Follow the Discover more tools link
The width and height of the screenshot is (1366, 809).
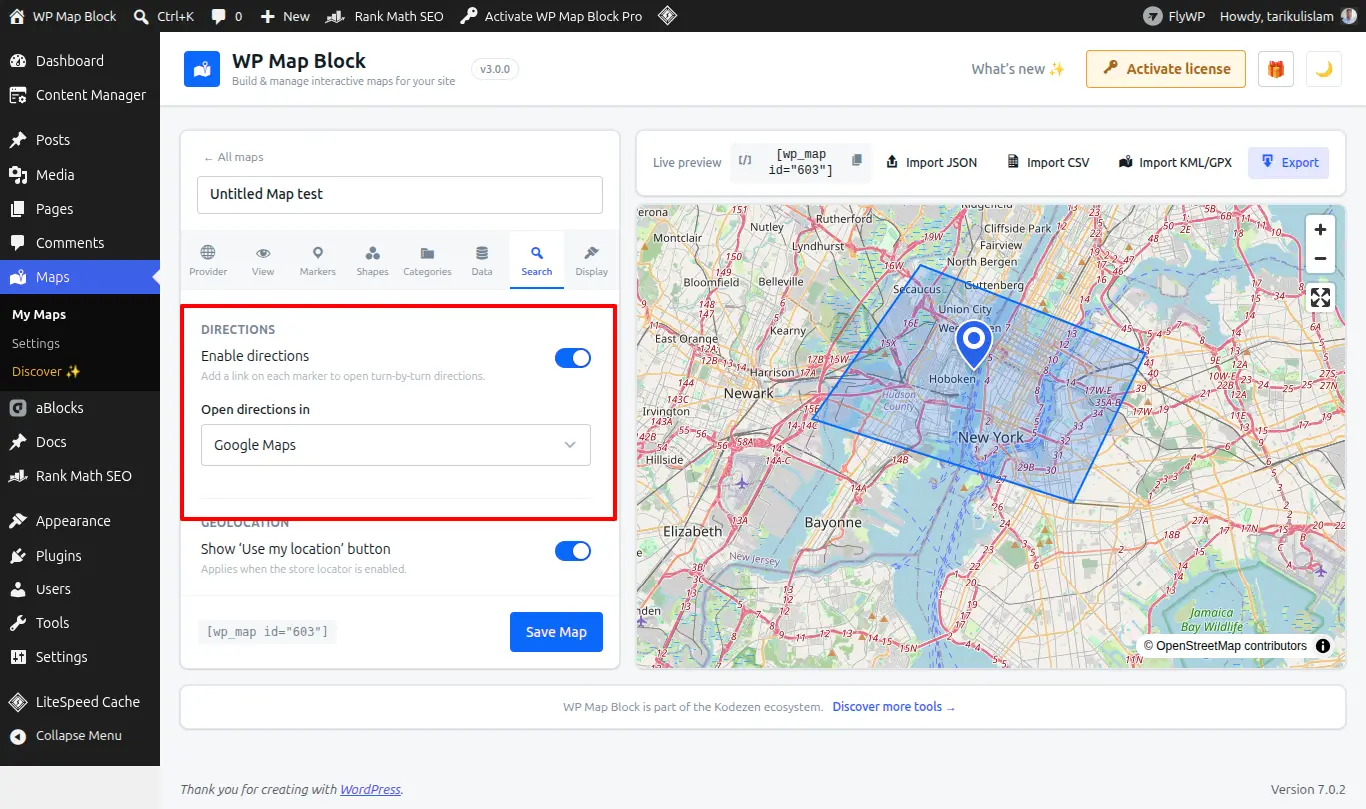tap(894, 707)
